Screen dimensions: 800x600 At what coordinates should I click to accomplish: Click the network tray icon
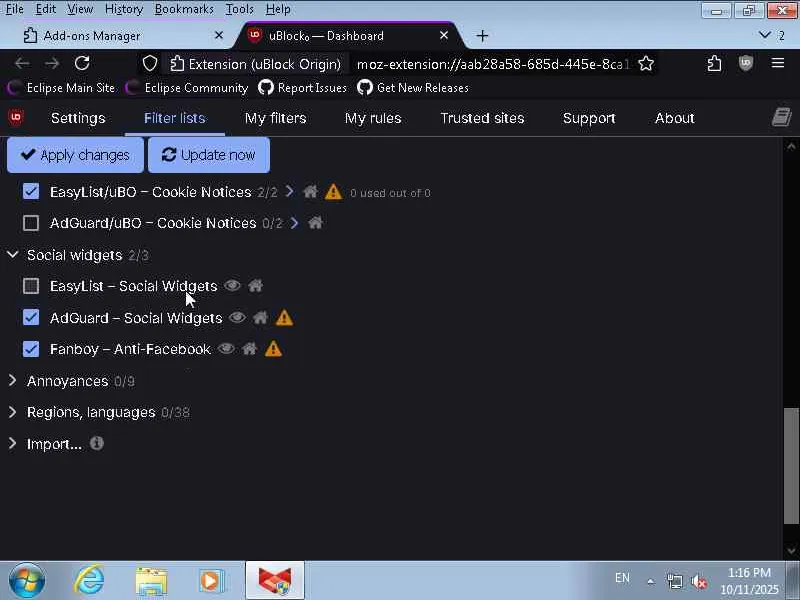(674, 581)
